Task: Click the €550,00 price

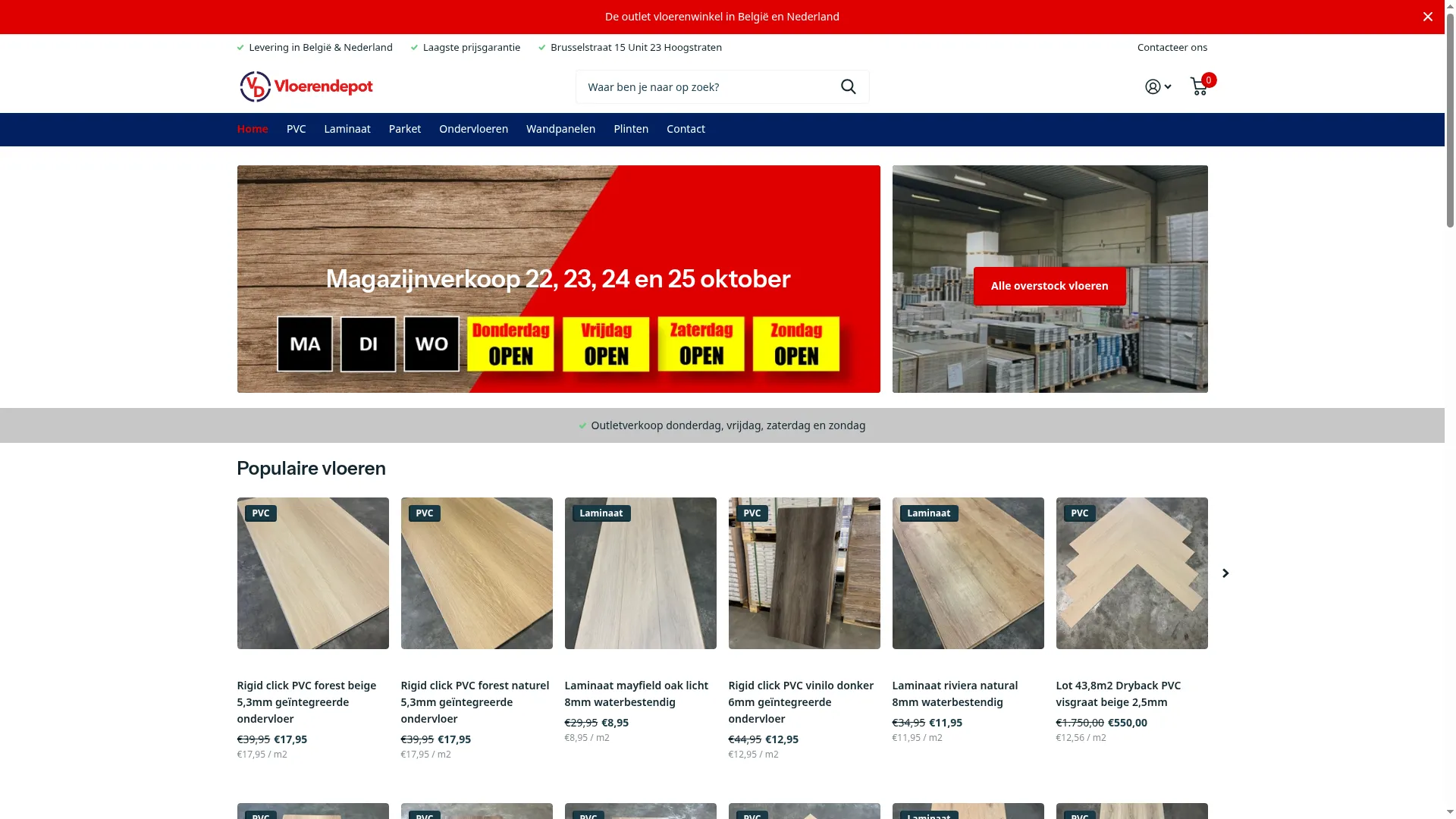Action: (1127, 723)
